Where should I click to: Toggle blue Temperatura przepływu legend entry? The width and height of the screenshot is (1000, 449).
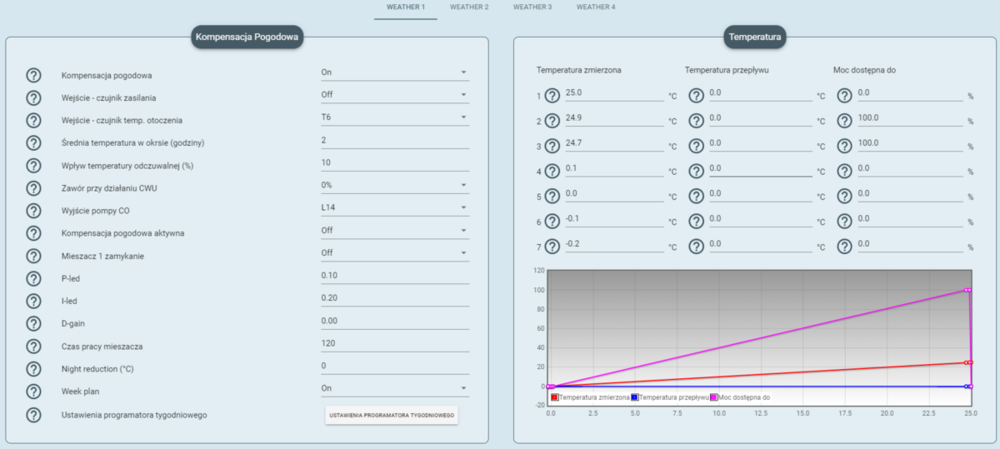click(x=635, y=398)
